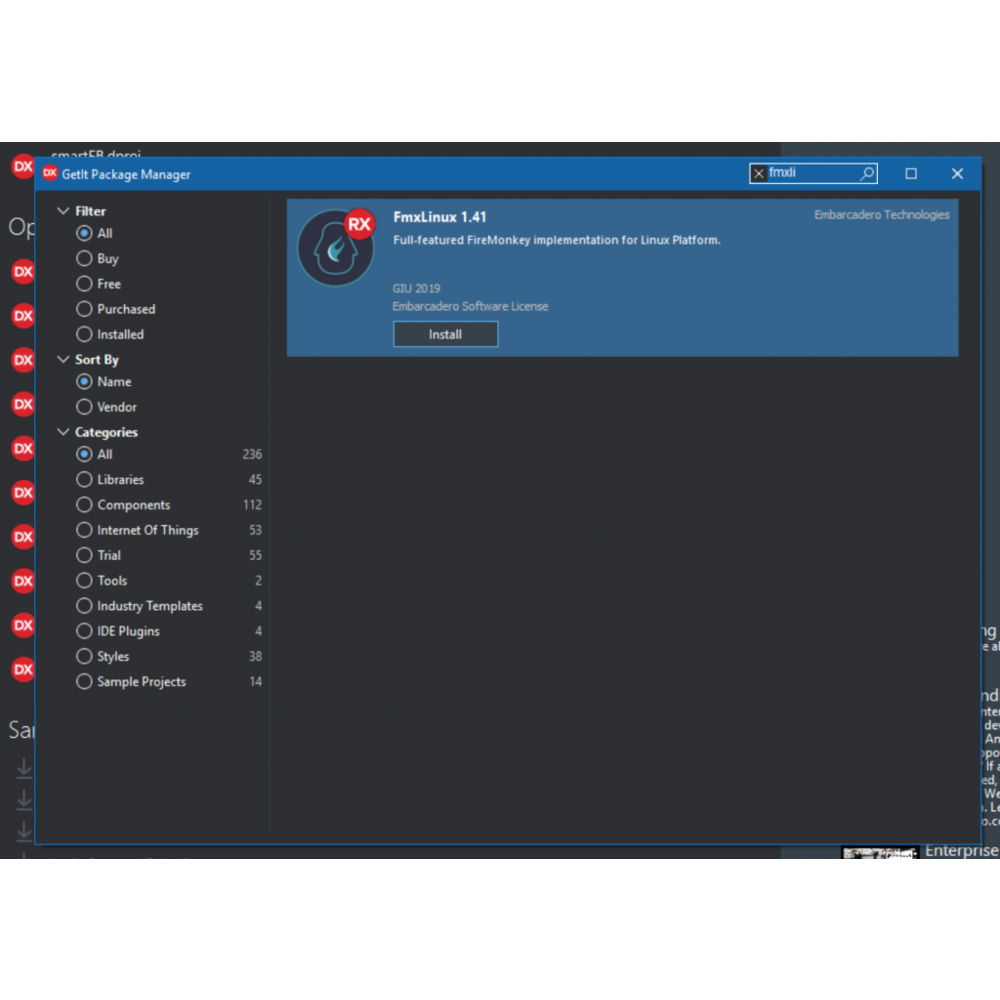The image size is (1000, 1000).
Task: Collapse the Categories section
Action: coord(63,433)
